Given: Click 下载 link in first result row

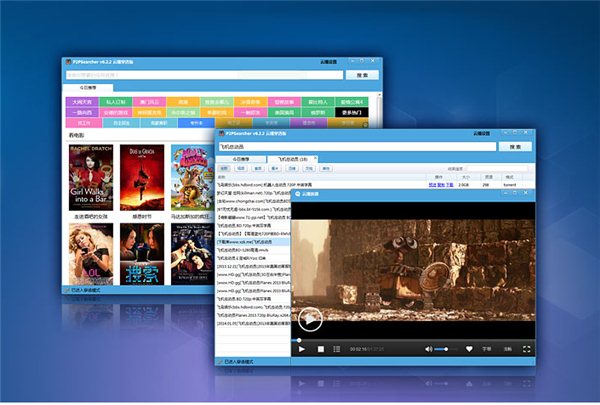Looking at the screenshot, I should pos(450,185).
